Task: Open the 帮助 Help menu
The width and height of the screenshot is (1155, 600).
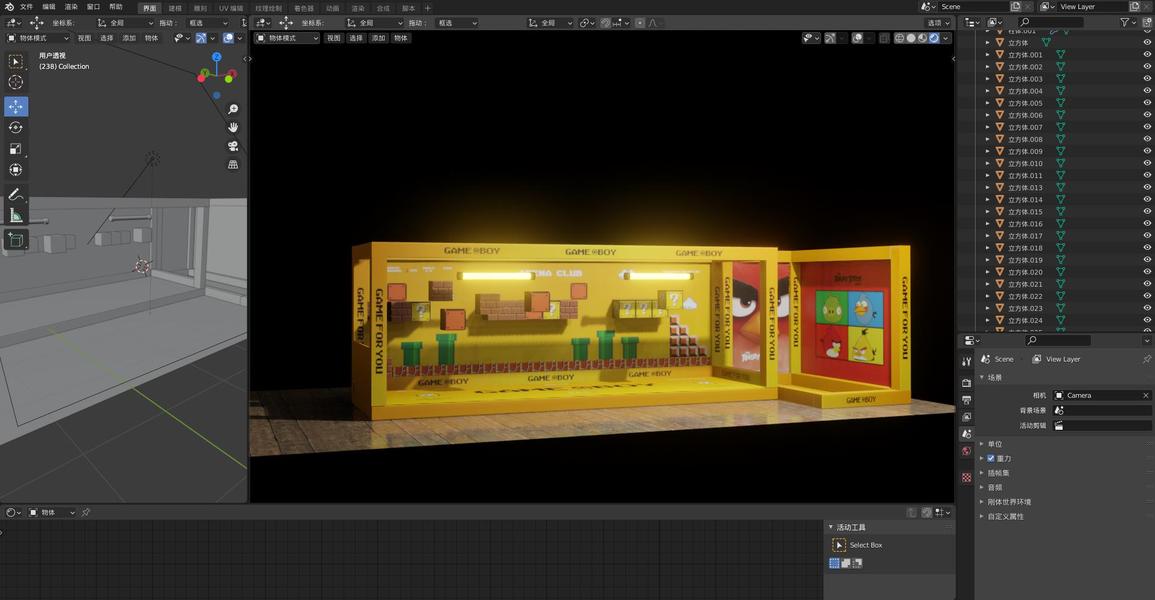Action: 116,7
